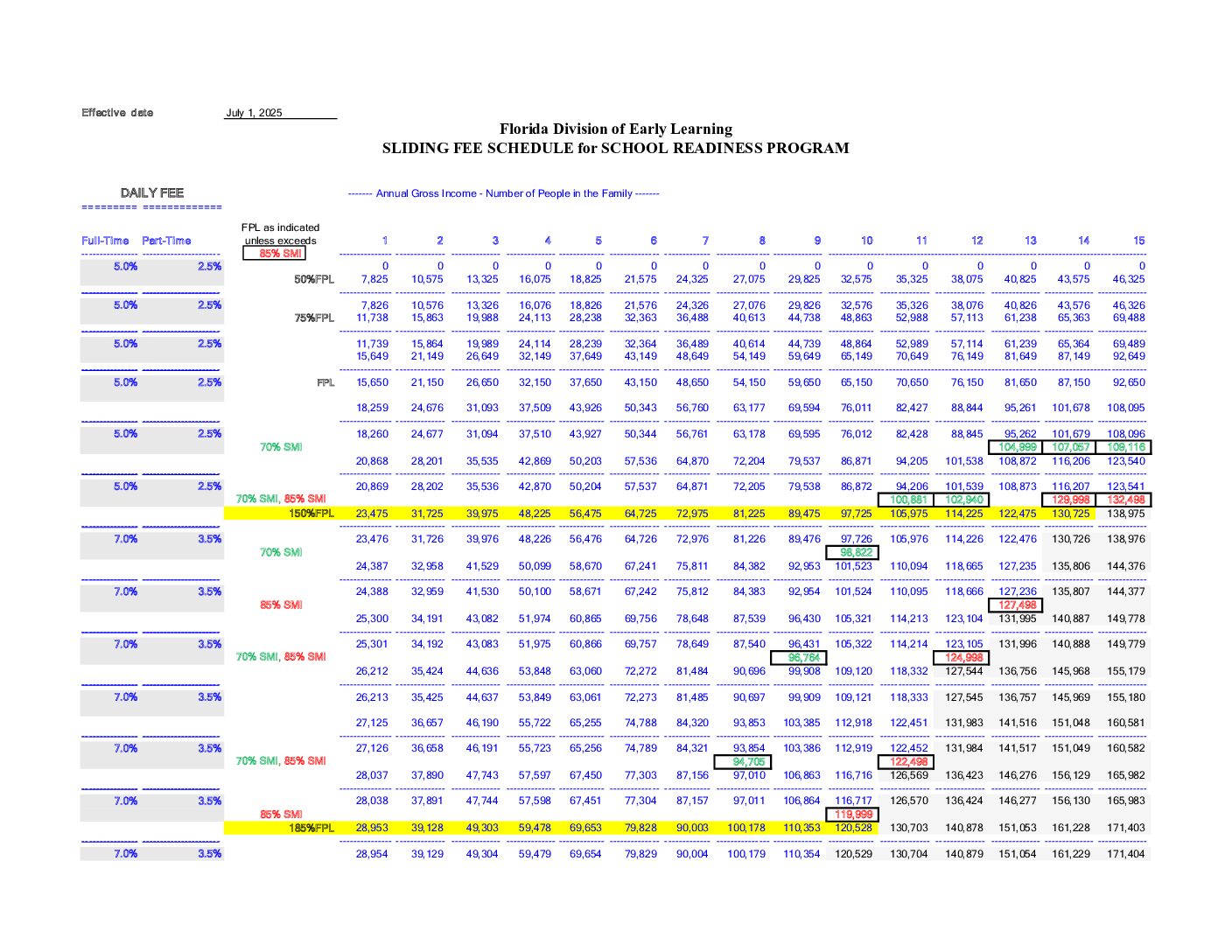Click the income cell 7,825
This screenshot has height=952, width=1232.
(374, 280)
